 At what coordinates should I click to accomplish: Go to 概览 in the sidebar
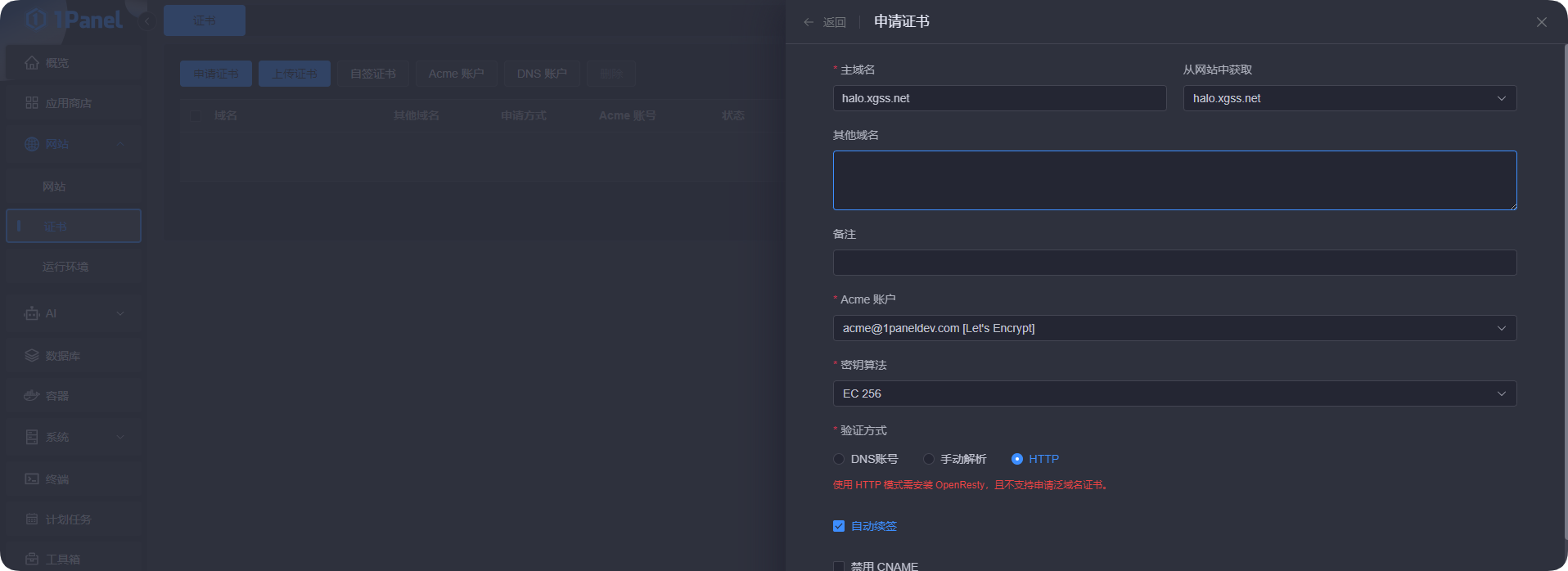pyautogui.click(x=74, y=63)
